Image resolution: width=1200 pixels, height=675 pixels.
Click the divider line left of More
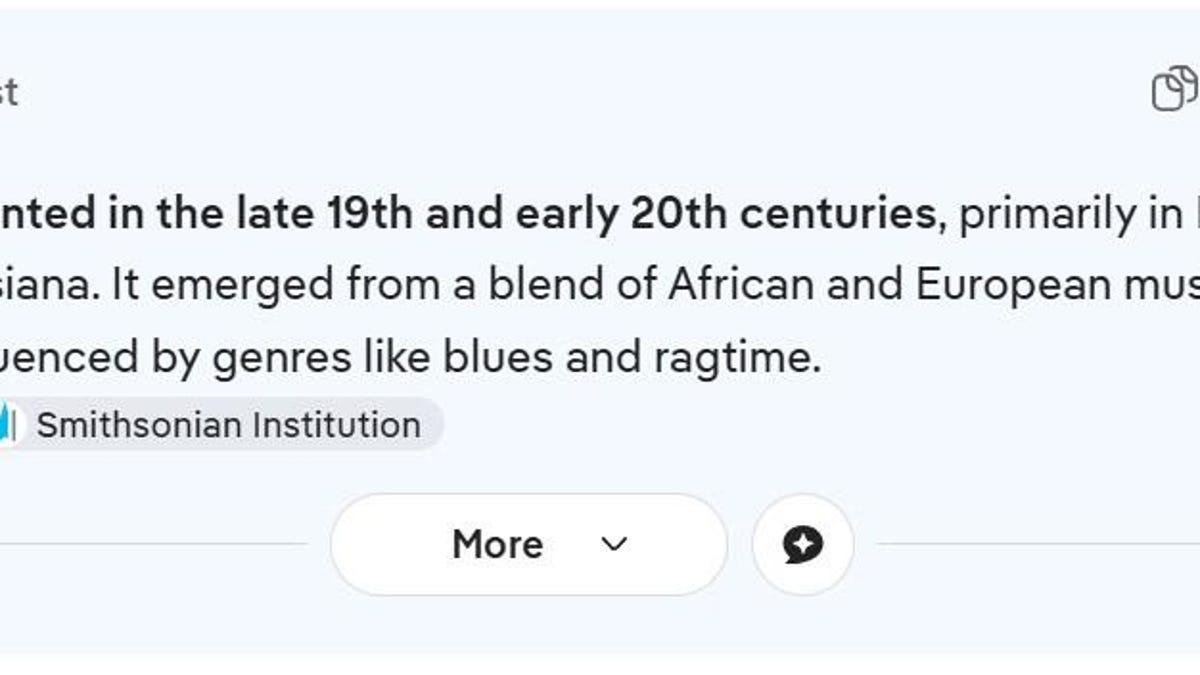point(154,545)
